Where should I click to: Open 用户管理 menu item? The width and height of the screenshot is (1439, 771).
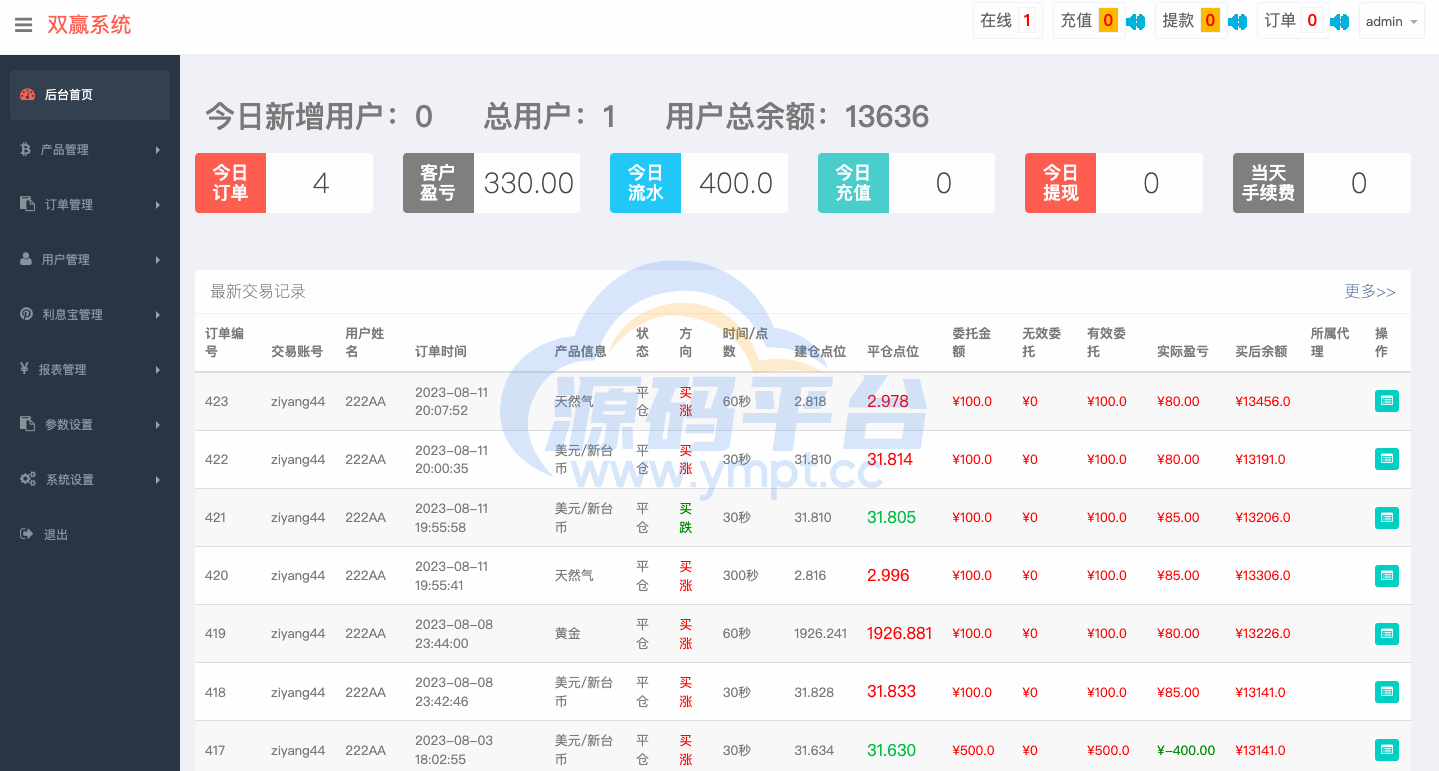tap(90, 260)
